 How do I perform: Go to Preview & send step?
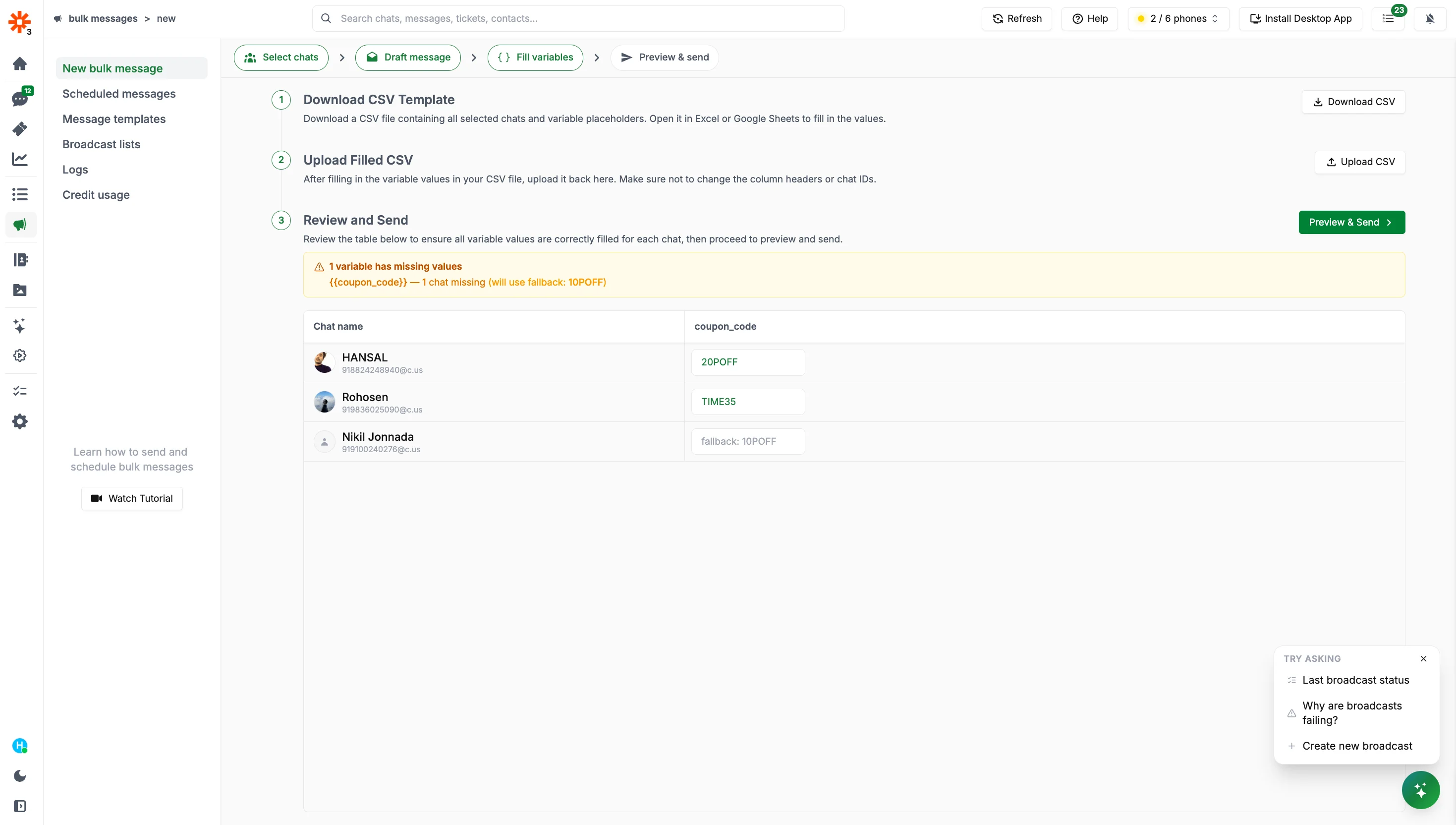coord(664,57)
